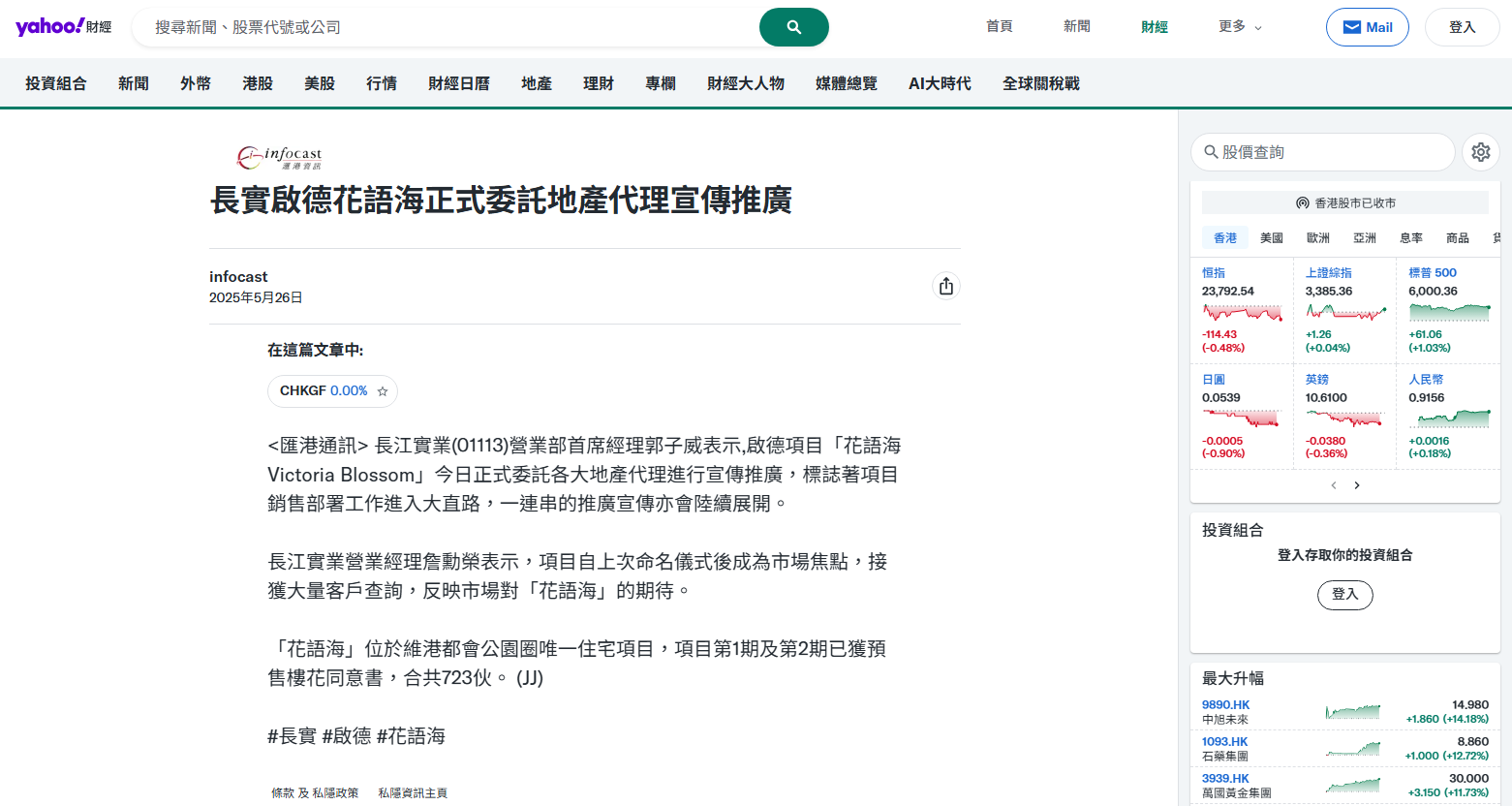The height and width of the screenshot is (806, 1512).
Task: Click the green search magnifier button
Action: pos(793,27)
